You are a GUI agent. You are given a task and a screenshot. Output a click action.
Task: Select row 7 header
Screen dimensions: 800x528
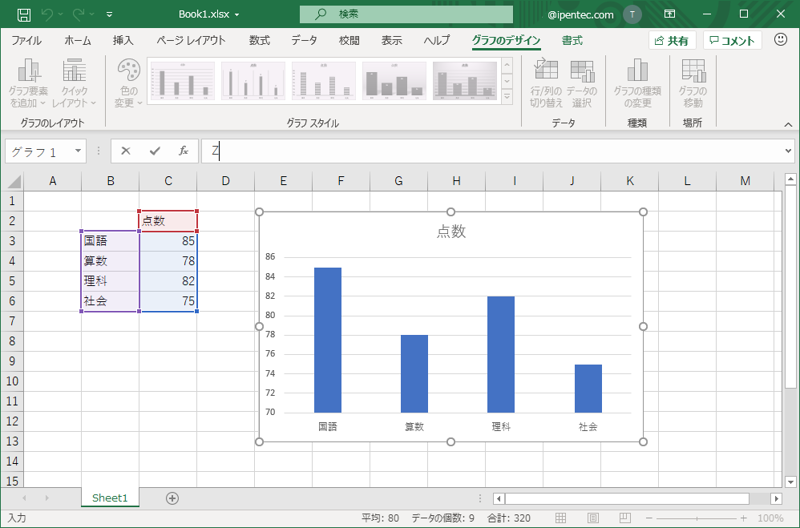click(12, 321)
